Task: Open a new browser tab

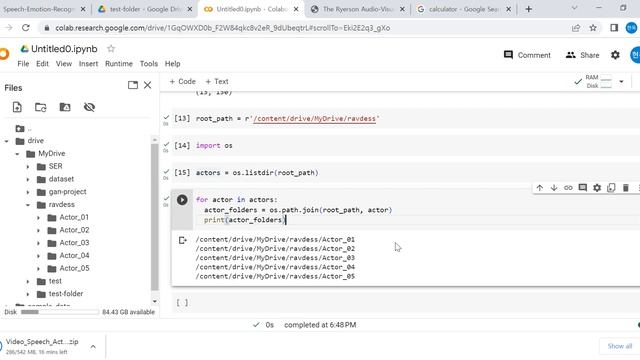Action: click(x=529, y=9)
